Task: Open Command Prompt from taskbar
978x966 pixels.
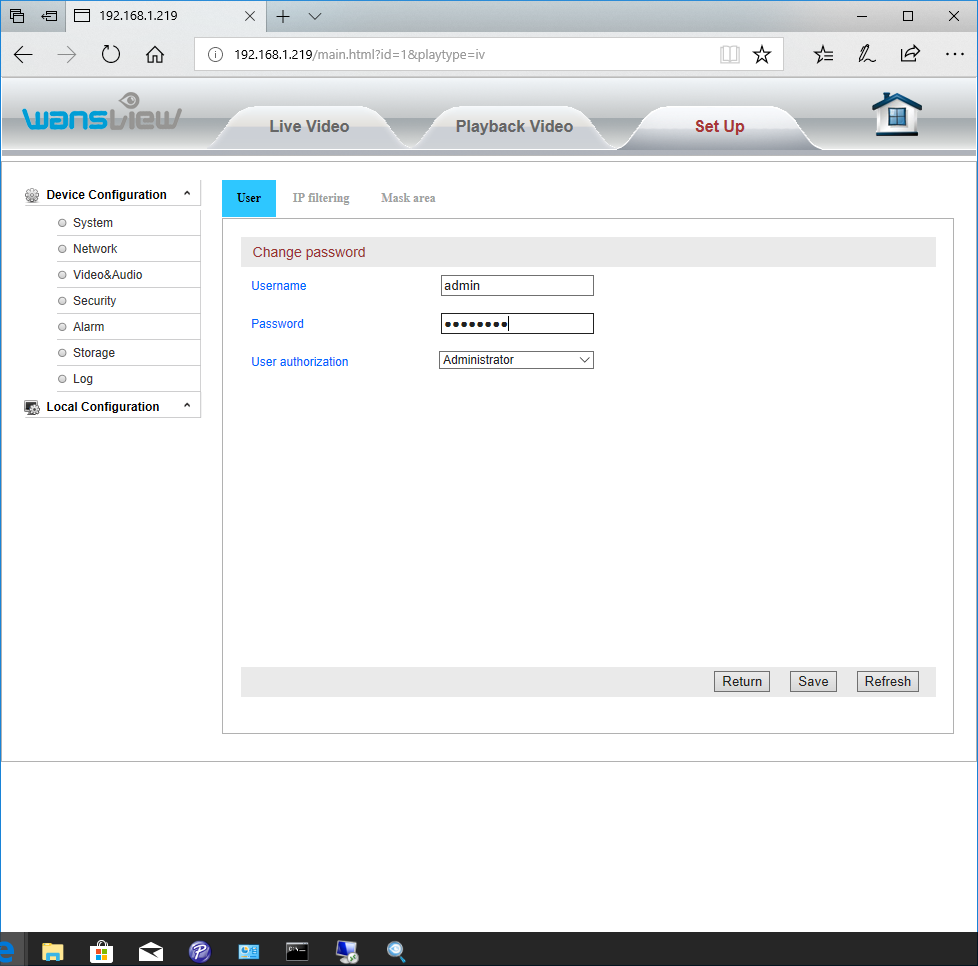Action: [x=297, y=951]
